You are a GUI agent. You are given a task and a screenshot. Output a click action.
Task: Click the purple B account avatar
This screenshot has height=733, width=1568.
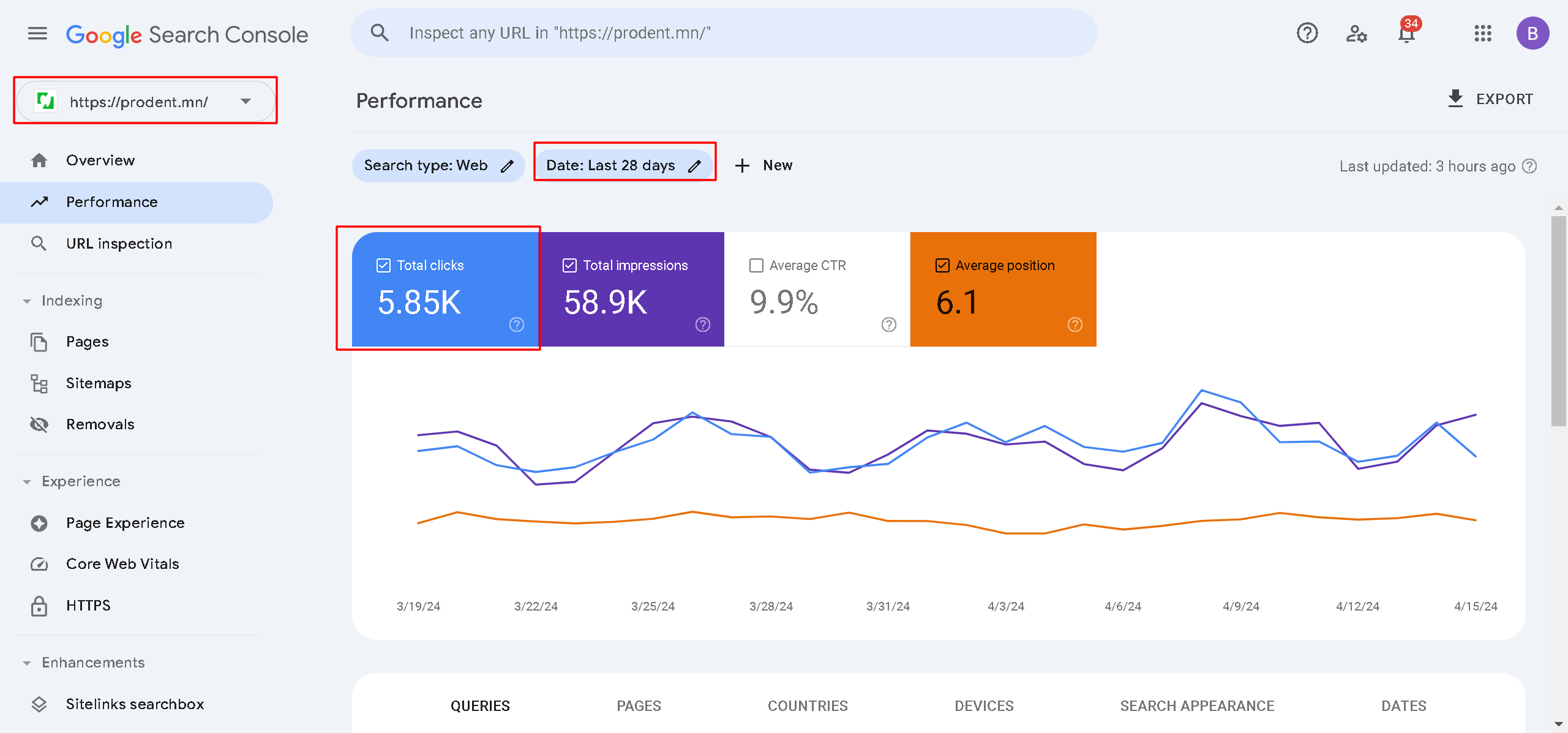tap(1532, 33)
